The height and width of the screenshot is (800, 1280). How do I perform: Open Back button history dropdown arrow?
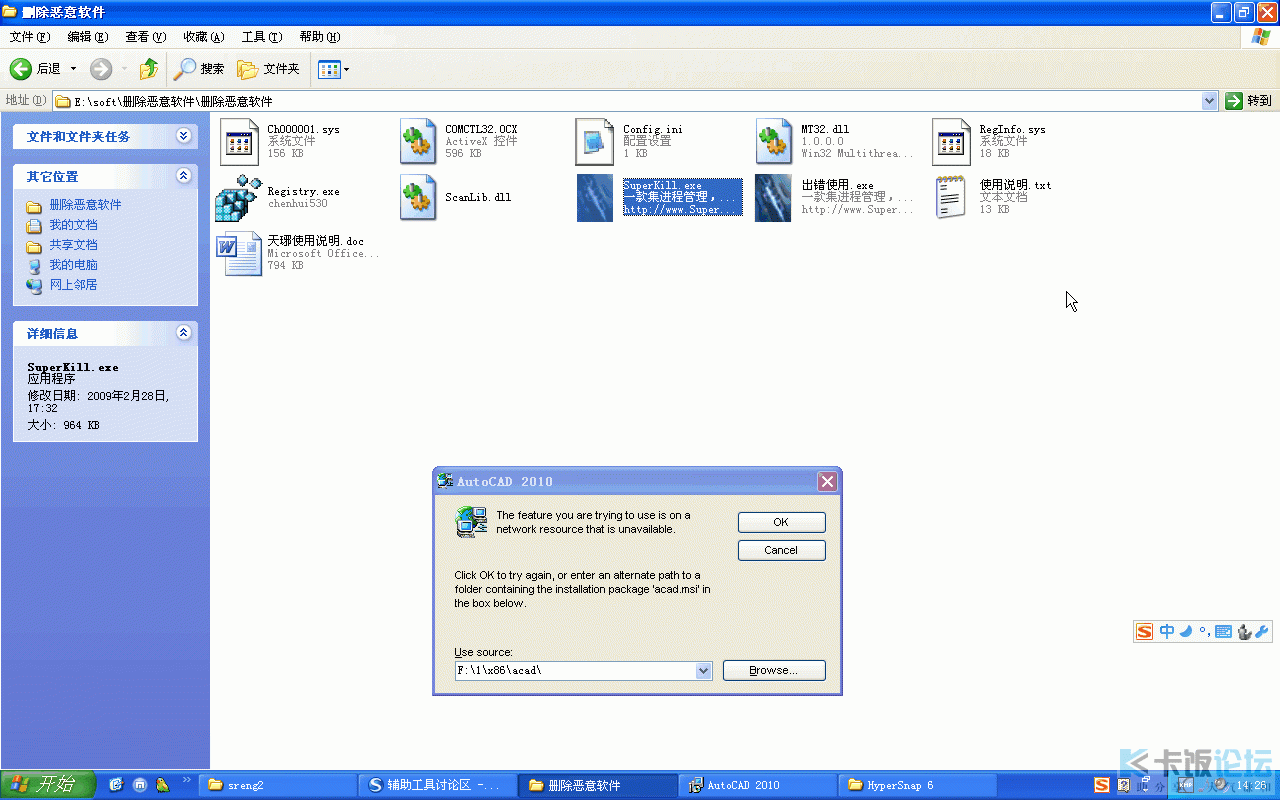[73, 69]
